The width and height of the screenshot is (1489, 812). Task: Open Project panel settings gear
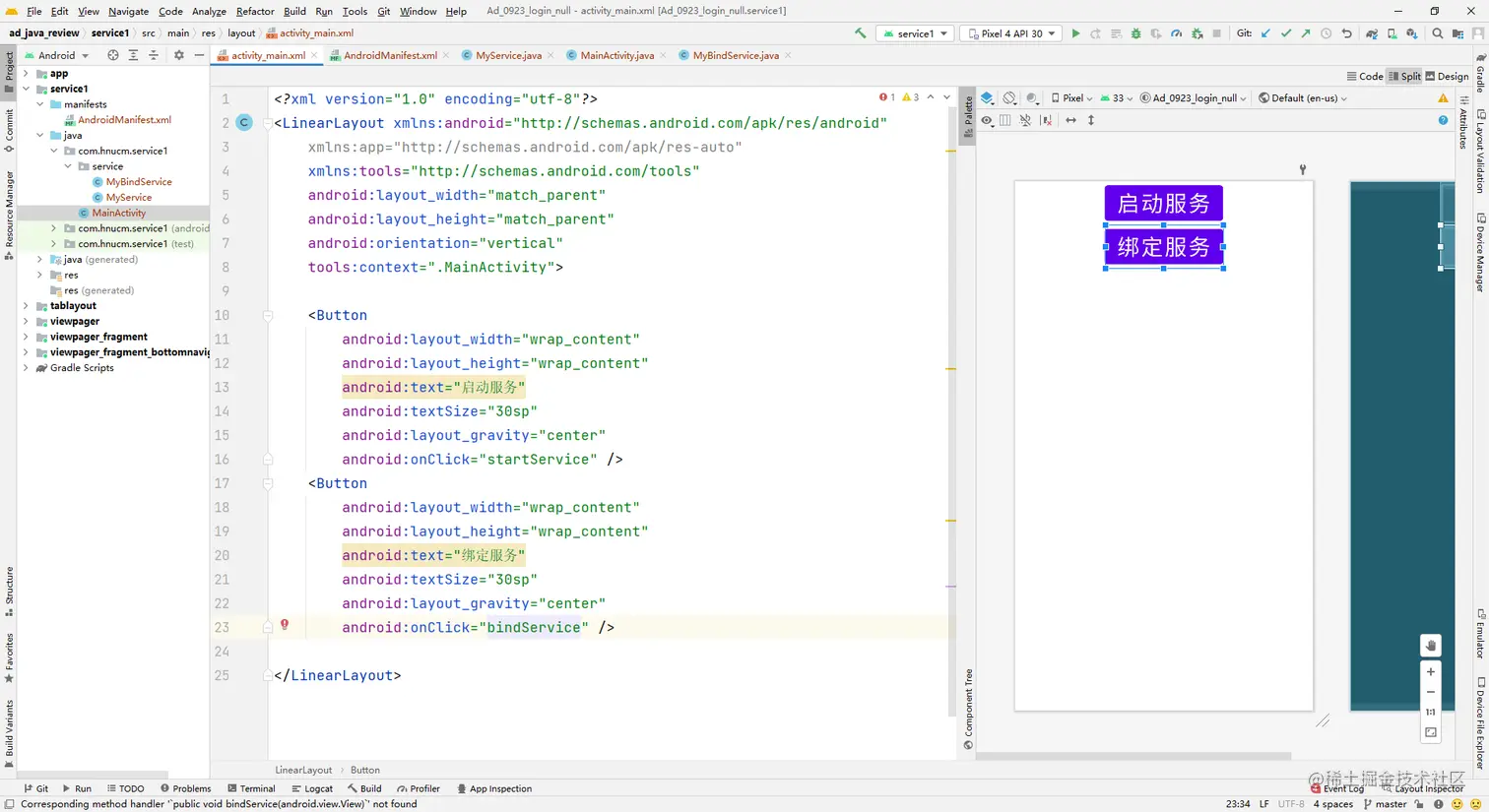(178, 55)
